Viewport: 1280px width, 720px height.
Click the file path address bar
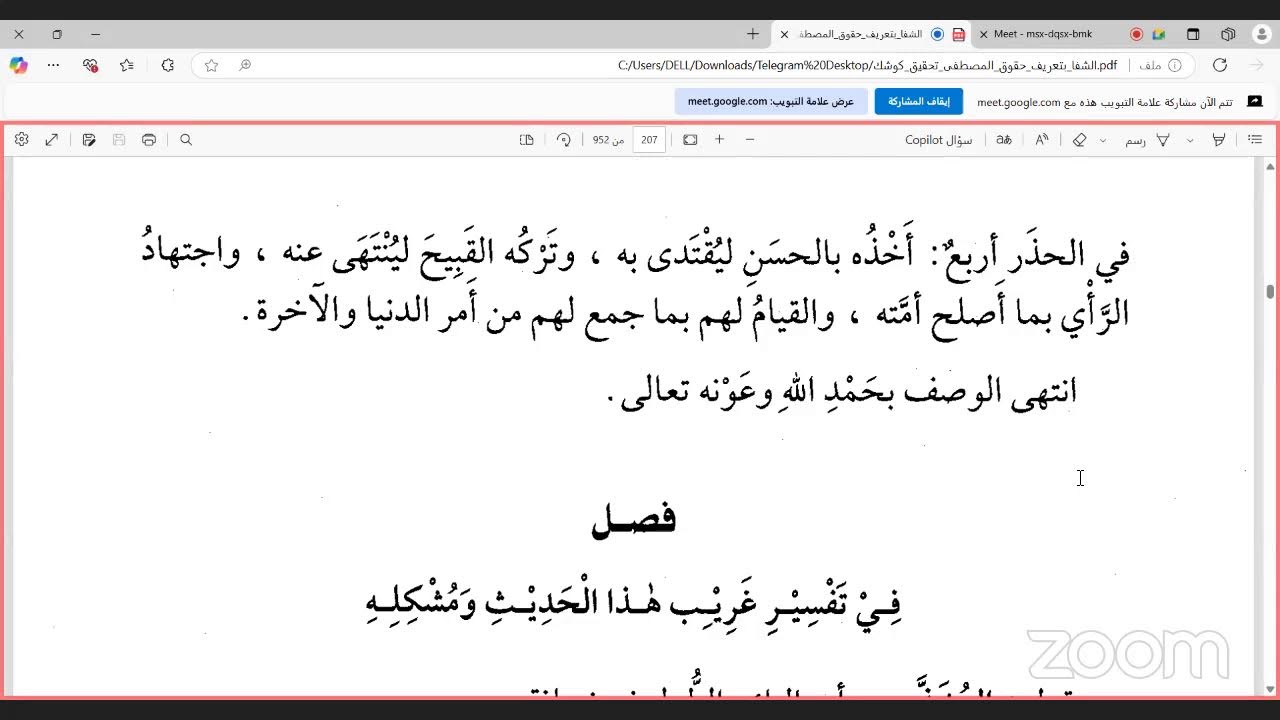867,65
